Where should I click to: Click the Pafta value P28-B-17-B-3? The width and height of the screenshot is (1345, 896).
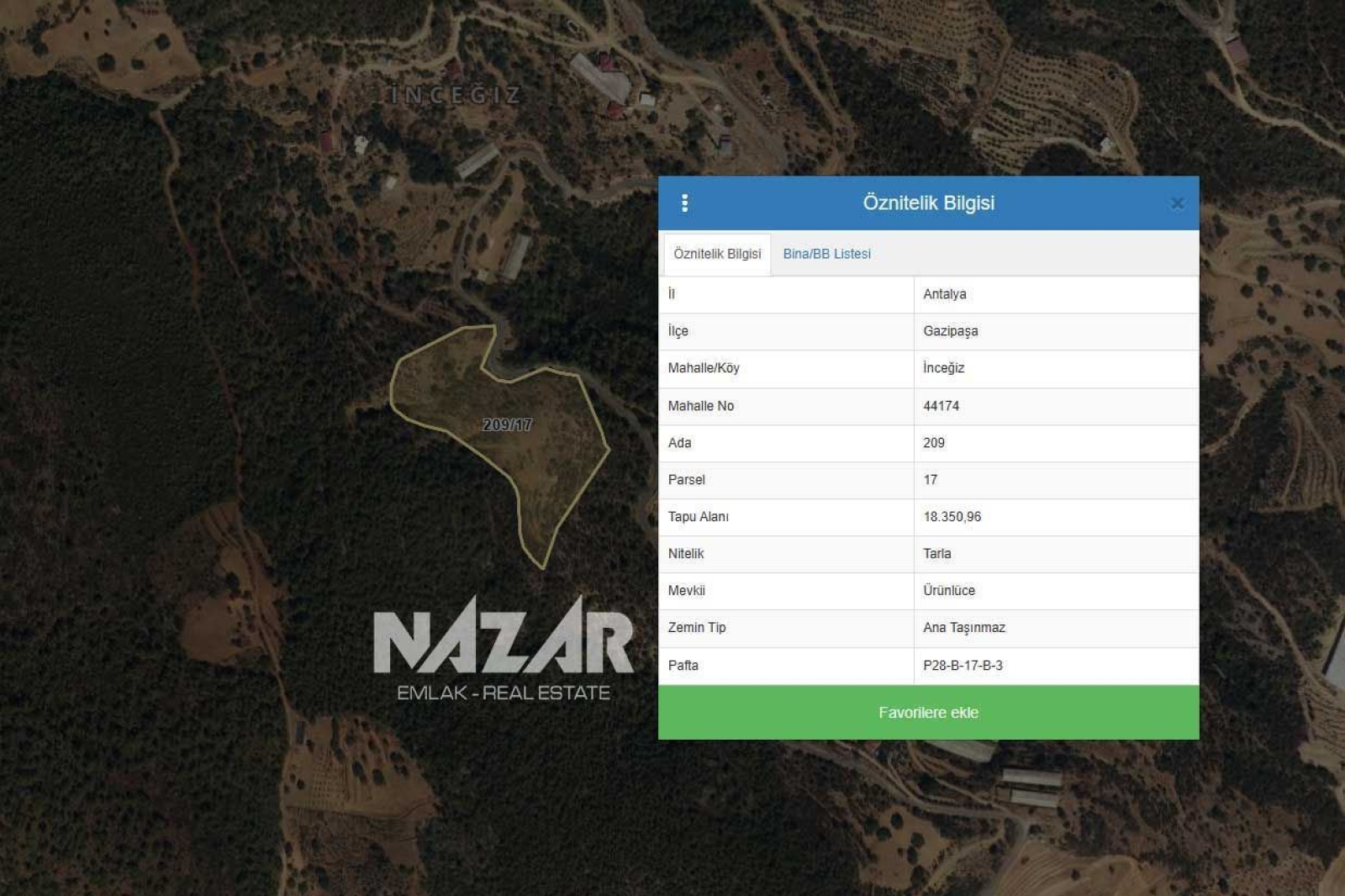[963, 666]
